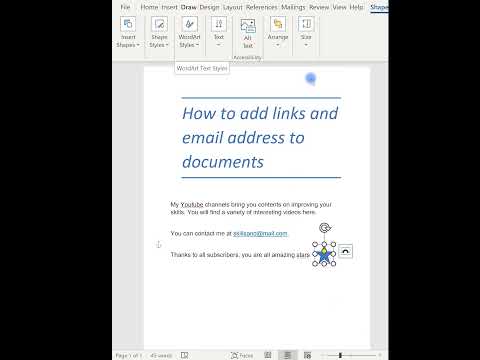Expand the Size dropdown arrow
This screenshot has width=480, height=360.
[306, 45]
